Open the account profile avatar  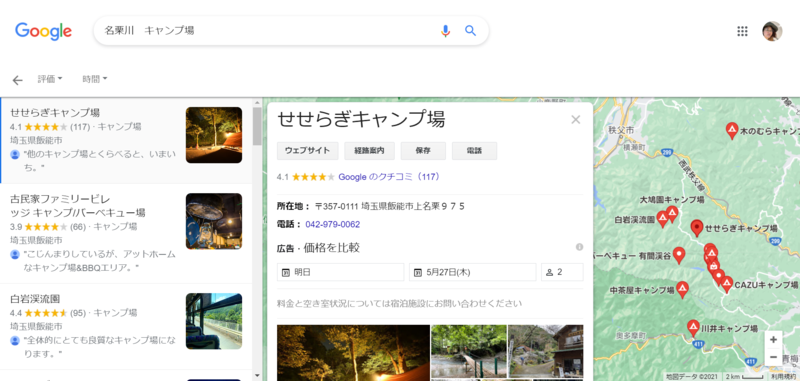[771, 31]
